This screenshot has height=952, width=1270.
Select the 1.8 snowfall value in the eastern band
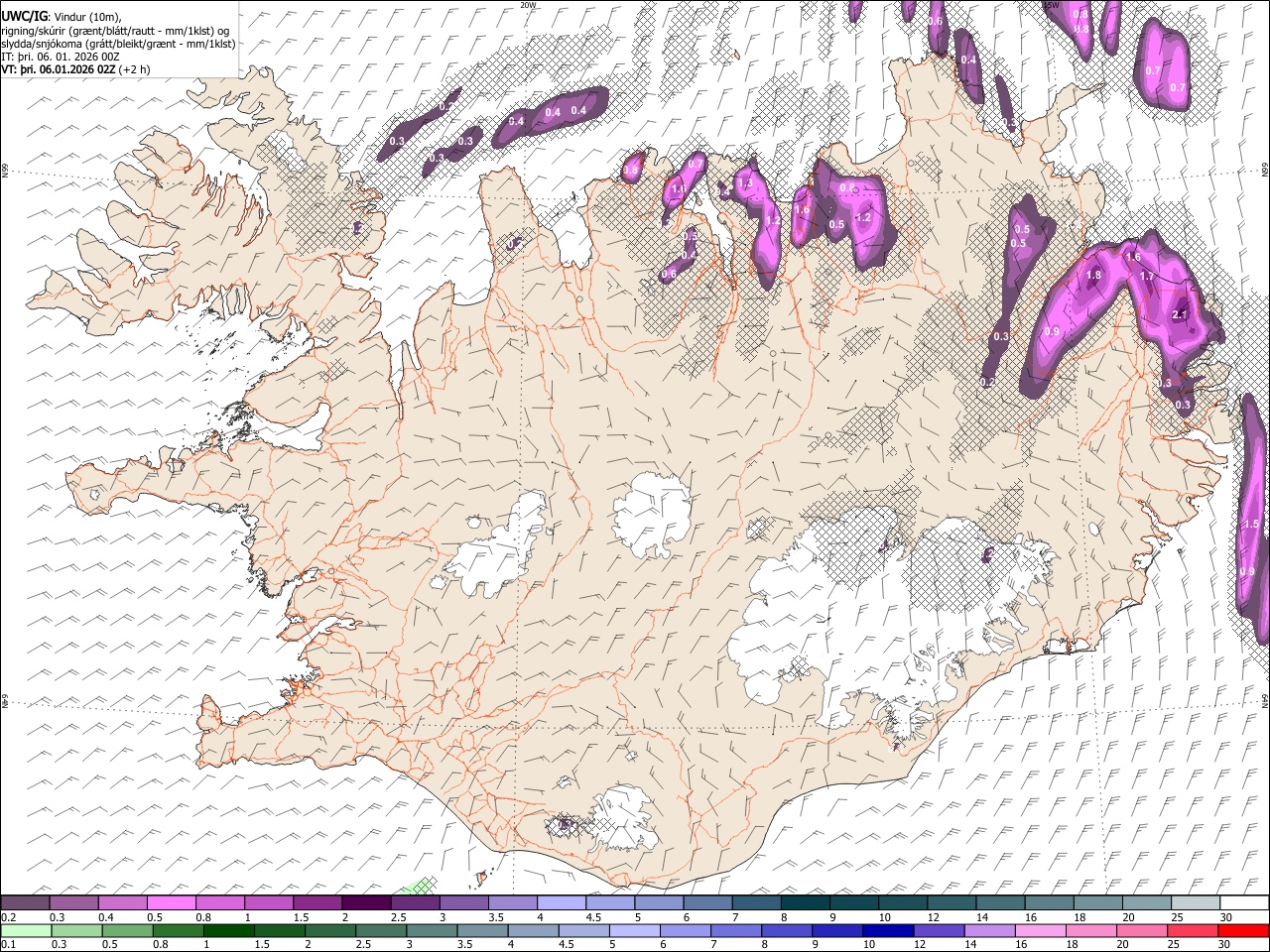coord(1094,276)
